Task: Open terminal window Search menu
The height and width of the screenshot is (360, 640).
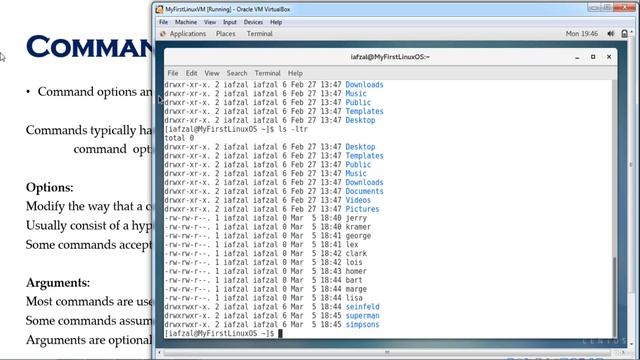Action: pyautogui.click(x=237, y=73)
